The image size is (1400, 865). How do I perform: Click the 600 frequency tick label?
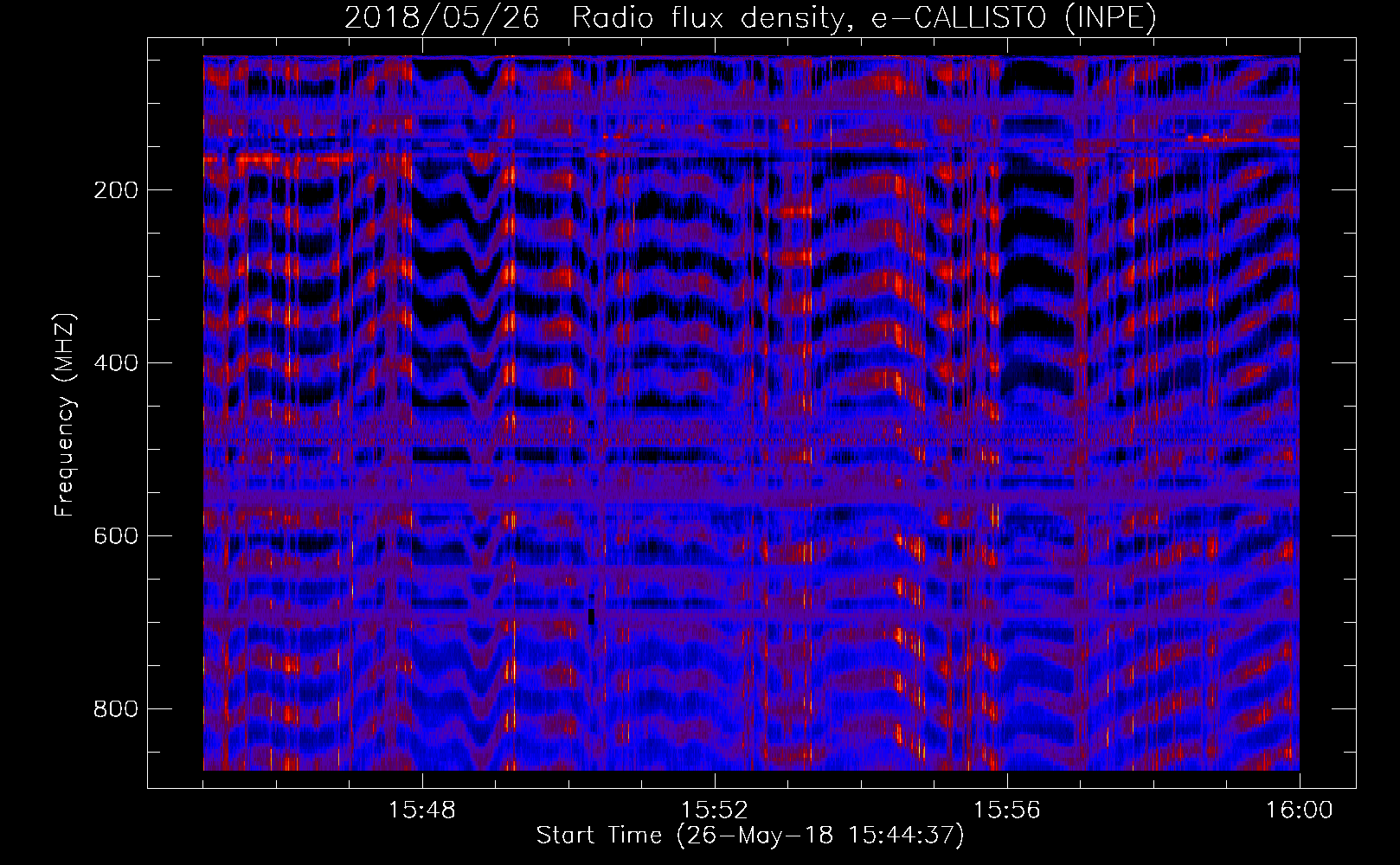coord(115,536)
